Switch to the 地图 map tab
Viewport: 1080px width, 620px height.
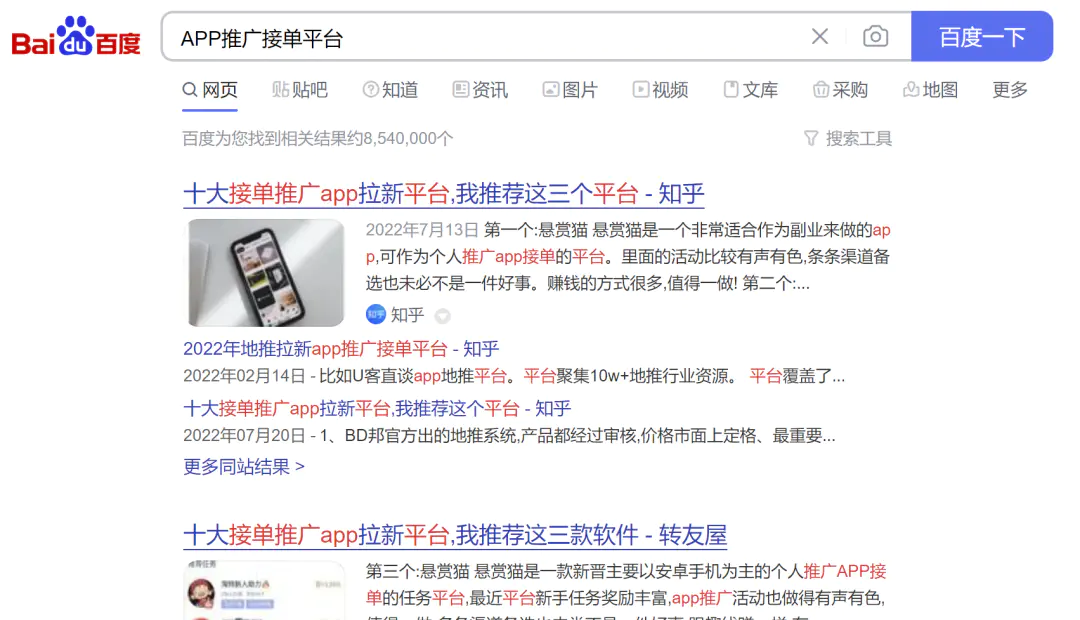pyautogui.click(x=931, y=90)
